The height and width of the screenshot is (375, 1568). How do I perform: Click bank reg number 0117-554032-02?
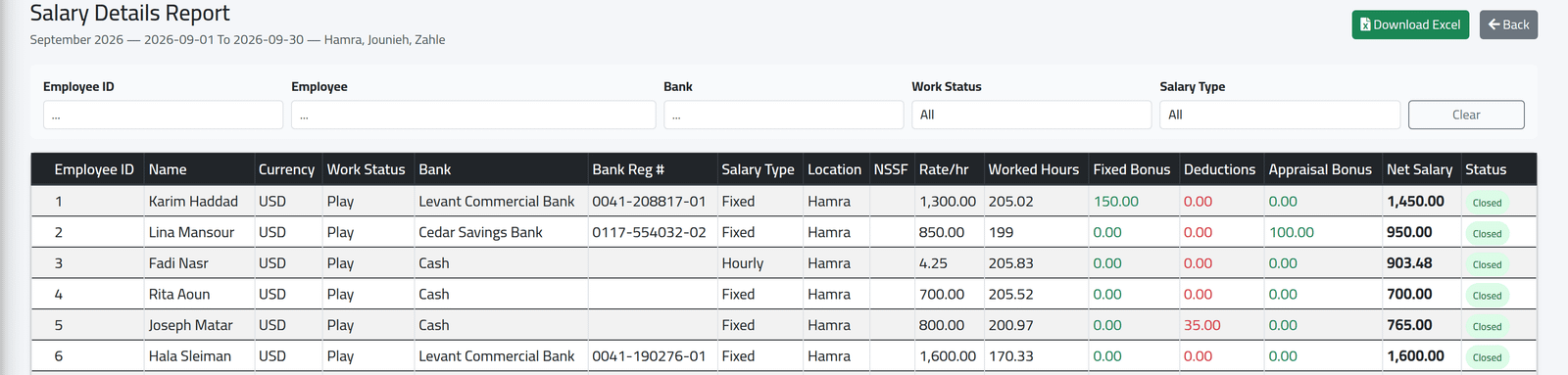(x=649, y=232)
